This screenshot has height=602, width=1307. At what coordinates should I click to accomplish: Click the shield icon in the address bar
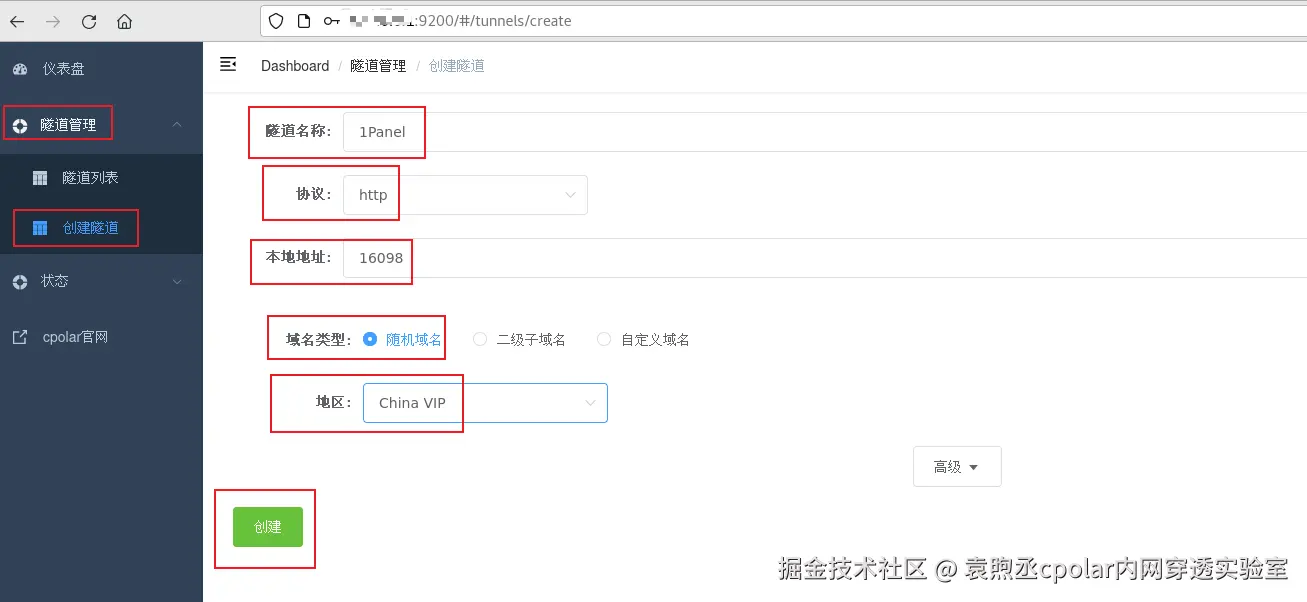277,20
